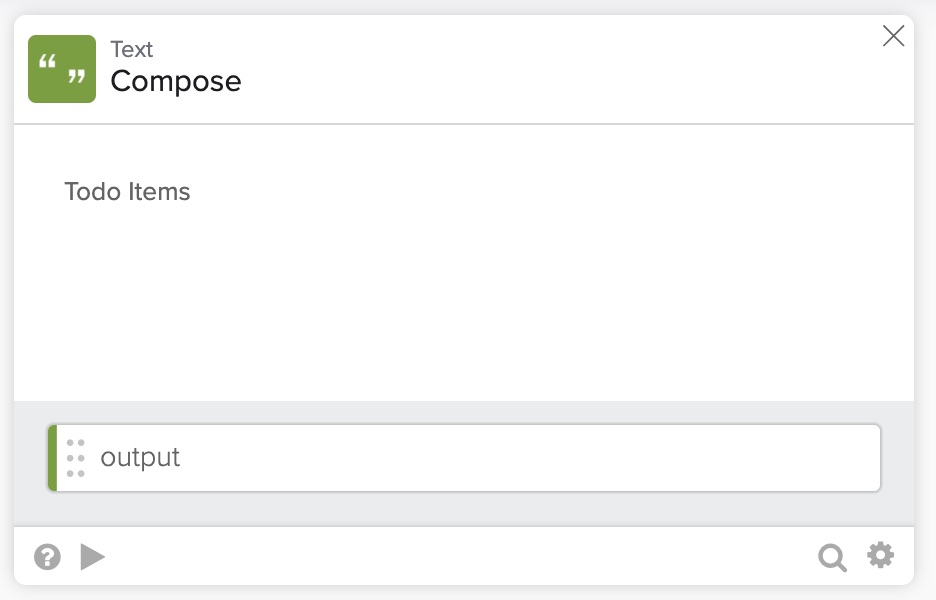The height and width of the screenshot is (600, 936).
Task: Close the Compose card with the X
Action: 893,37
